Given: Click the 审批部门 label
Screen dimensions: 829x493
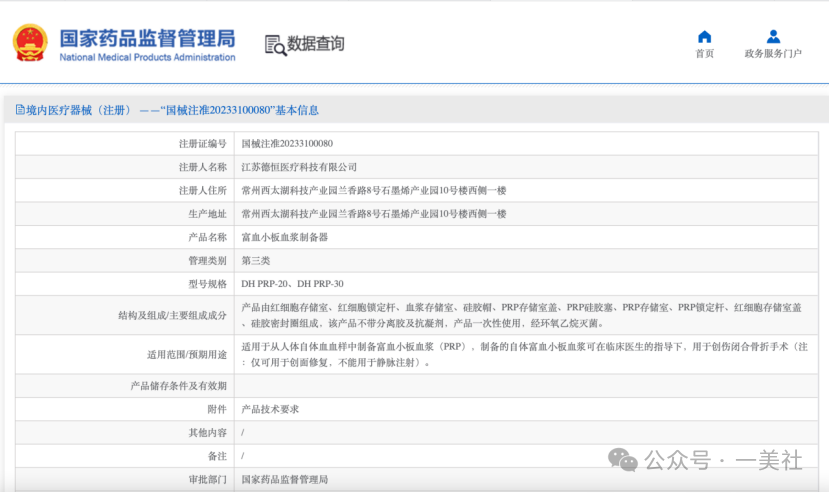Looking at the screenshot, I should 207,479.
